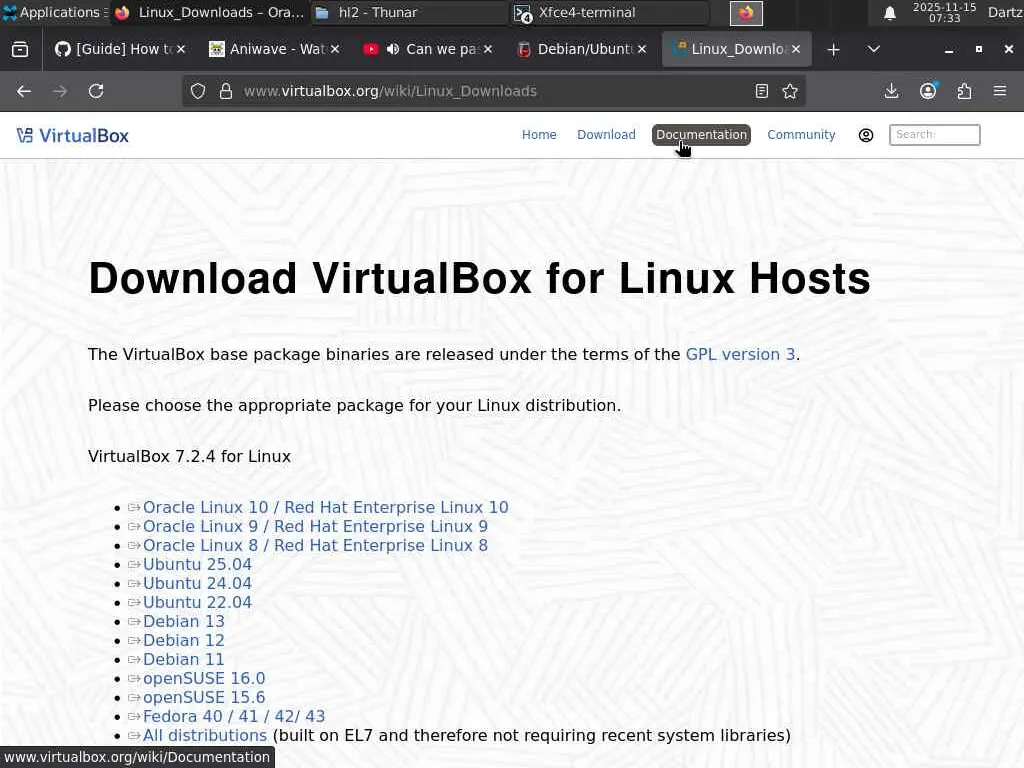Open Oracle Linux 10 / RHEL 10 link

click(x=325, y=507)
